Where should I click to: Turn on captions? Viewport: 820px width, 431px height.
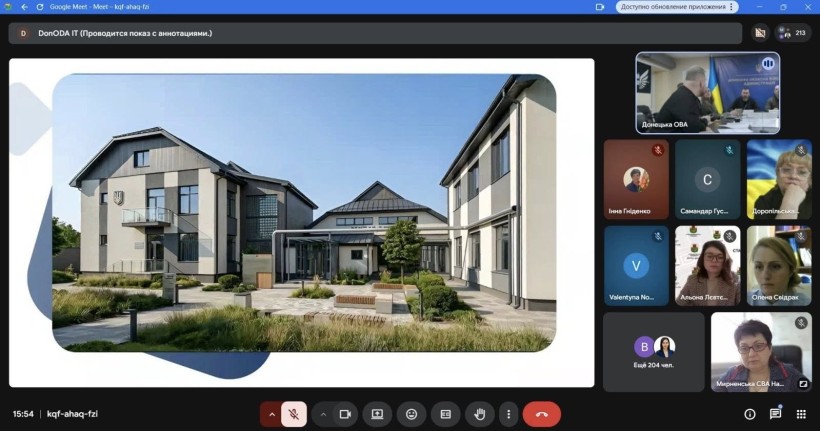tap(445, 414)
